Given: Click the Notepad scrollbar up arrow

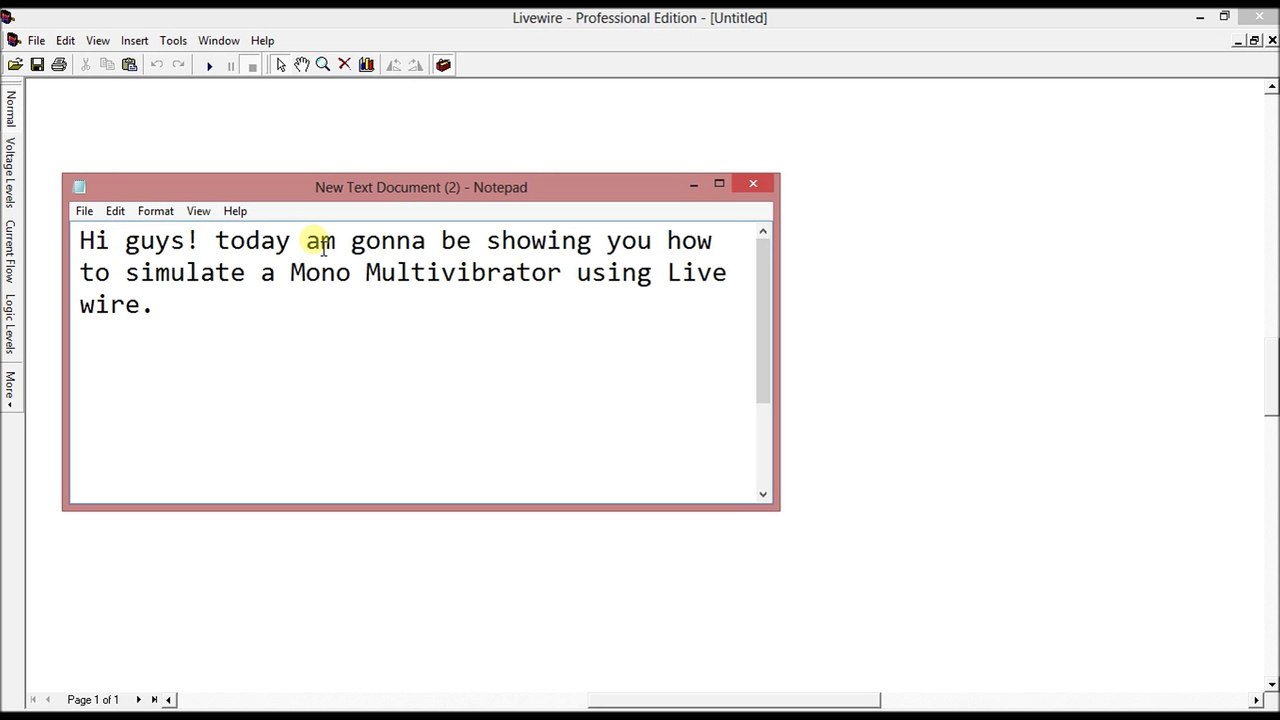Looking at the screenshot, I should (x=763, y=232).
